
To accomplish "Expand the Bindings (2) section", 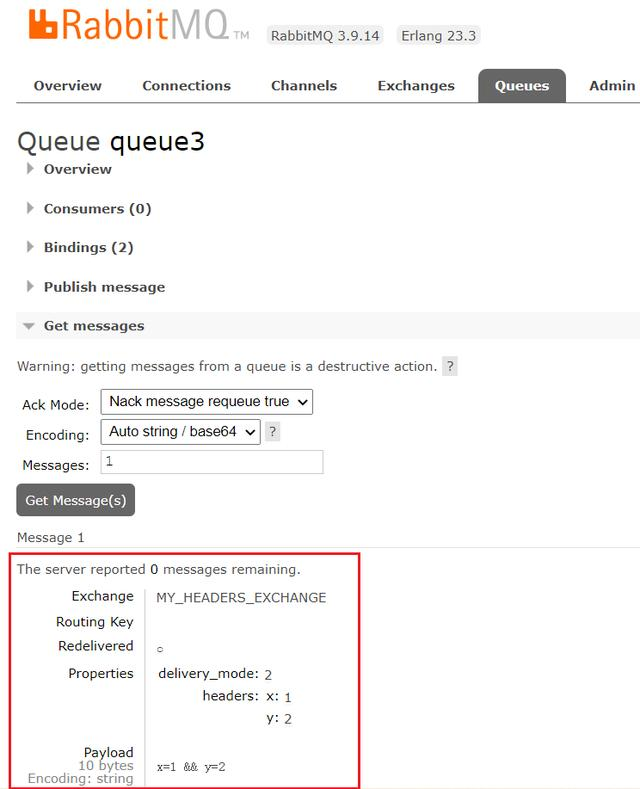I will [x=88, y=247].
